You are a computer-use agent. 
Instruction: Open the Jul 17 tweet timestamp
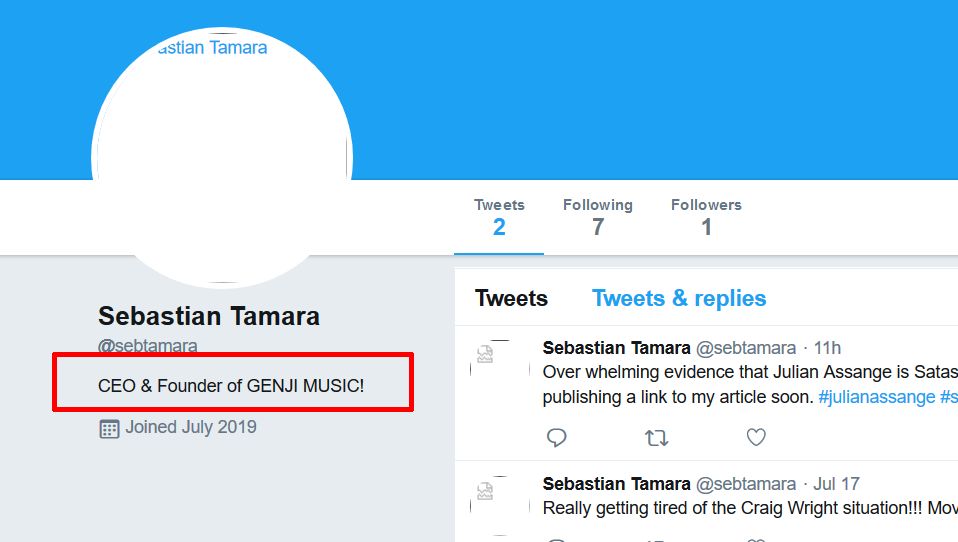click(836, 484)
